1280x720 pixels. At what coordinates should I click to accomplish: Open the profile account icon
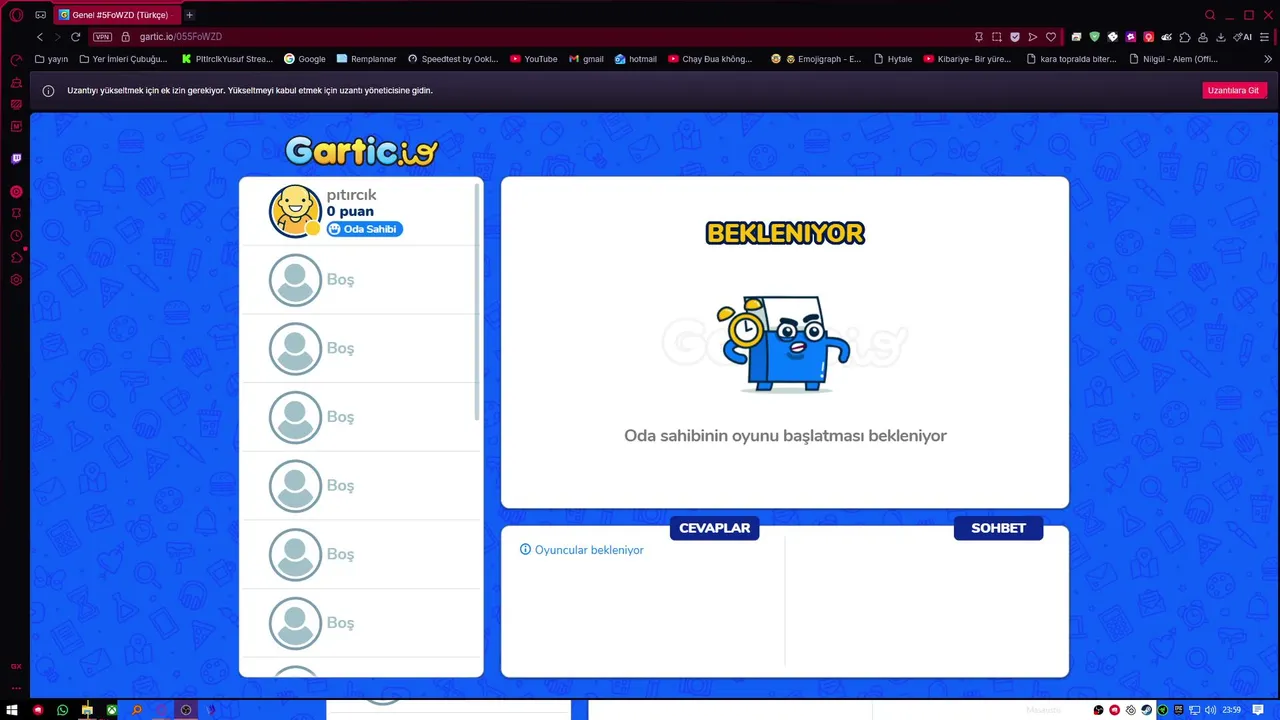point(1203,37)
